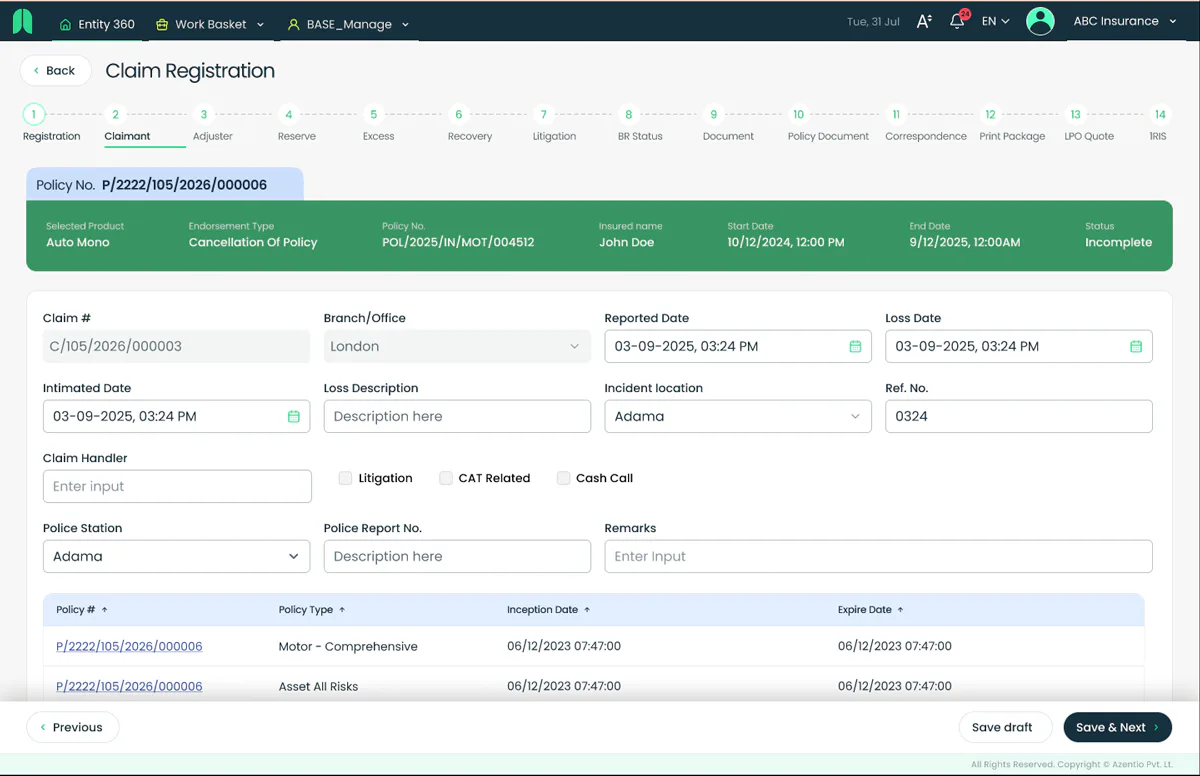Focus the Loss Description input field
Image resolution: width=1200 pixels, height=776 pixels.
pyautogui.click(x=457, y=416)
